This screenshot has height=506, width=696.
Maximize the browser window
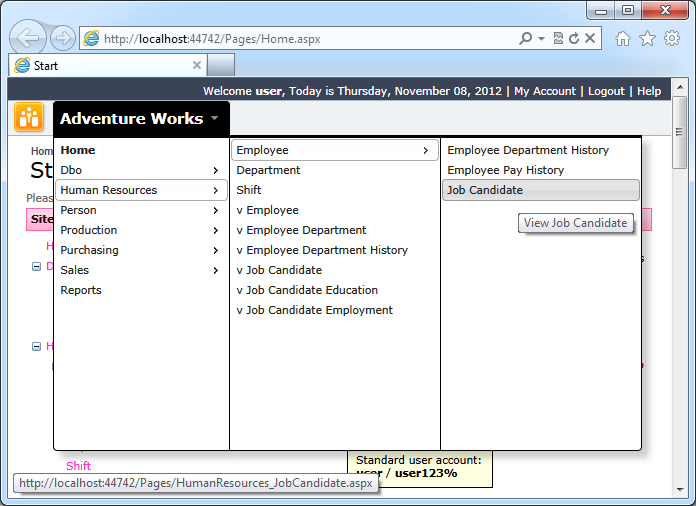click(628, 11)
